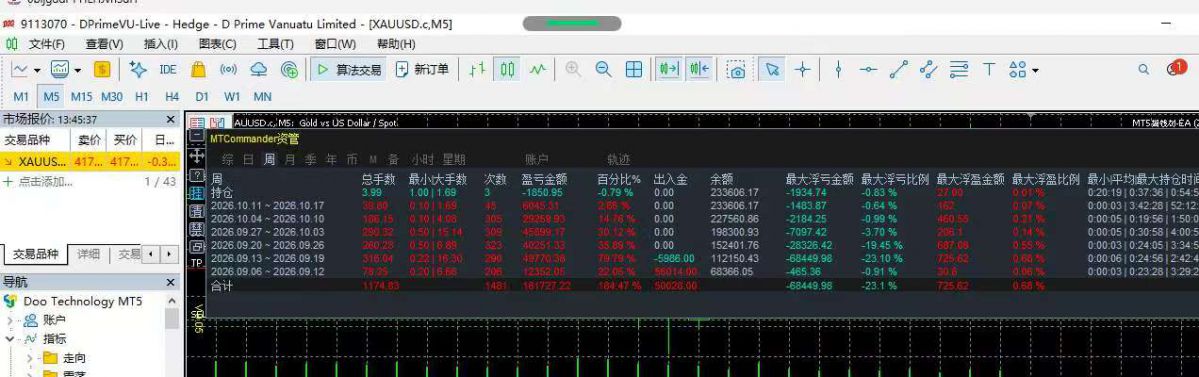Toggle the 算法交易 algo trading button
This screenshot has height=377, width=1199.
point(349,70)
